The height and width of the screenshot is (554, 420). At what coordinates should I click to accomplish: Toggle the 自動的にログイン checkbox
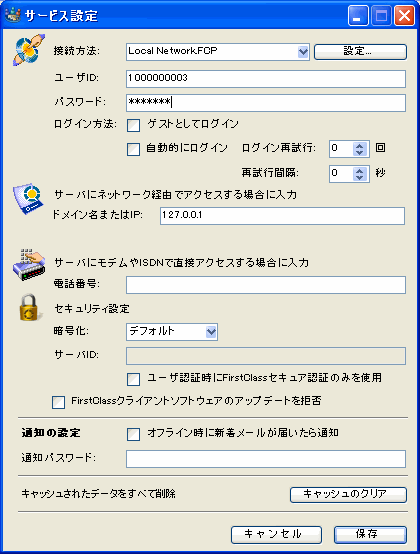(x=133, y=149)
